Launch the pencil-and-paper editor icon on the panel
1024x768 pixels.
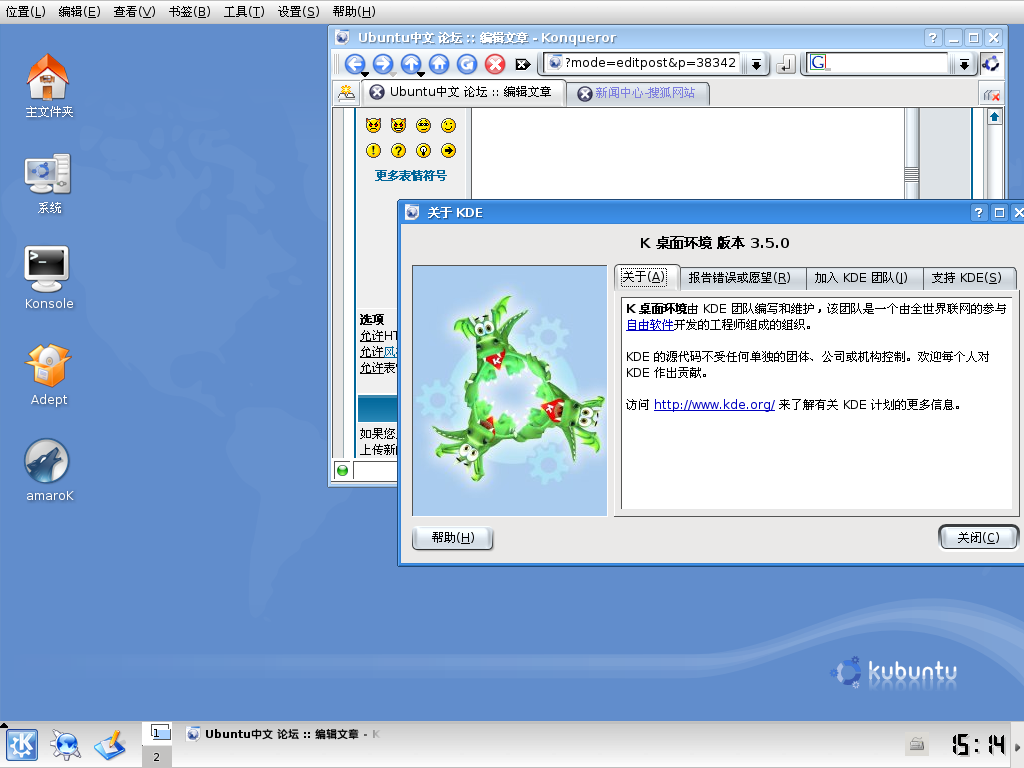click(x=110, y=745)
